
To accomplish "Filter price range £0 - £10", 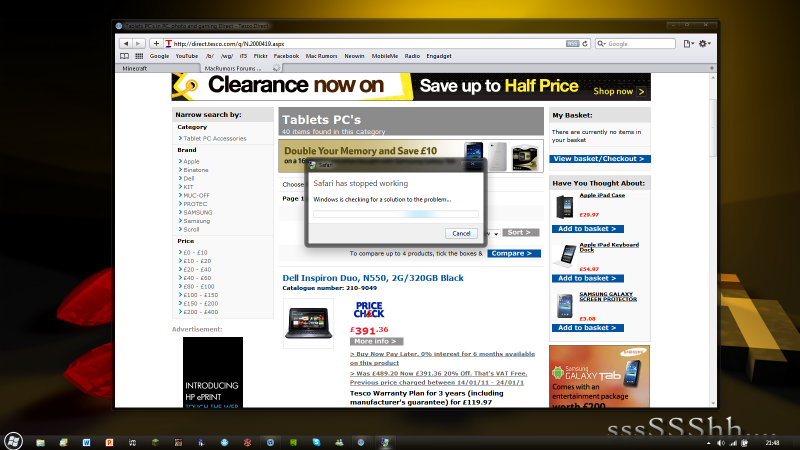I will pyautogui.click(x=195, y=253).
